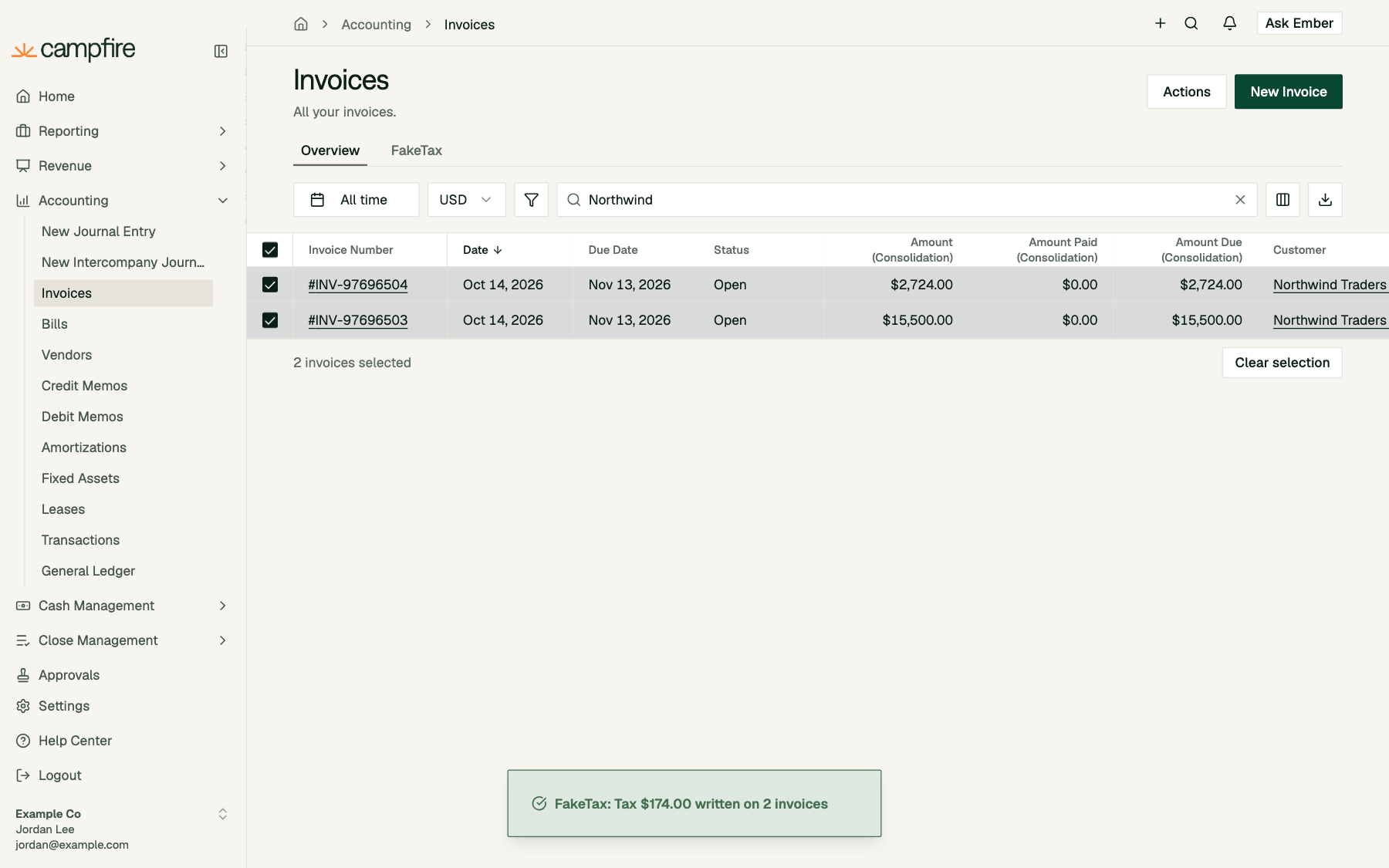Clear the Northwind search text
The width and height of the screenshot is (1389, 868).
1240,200
